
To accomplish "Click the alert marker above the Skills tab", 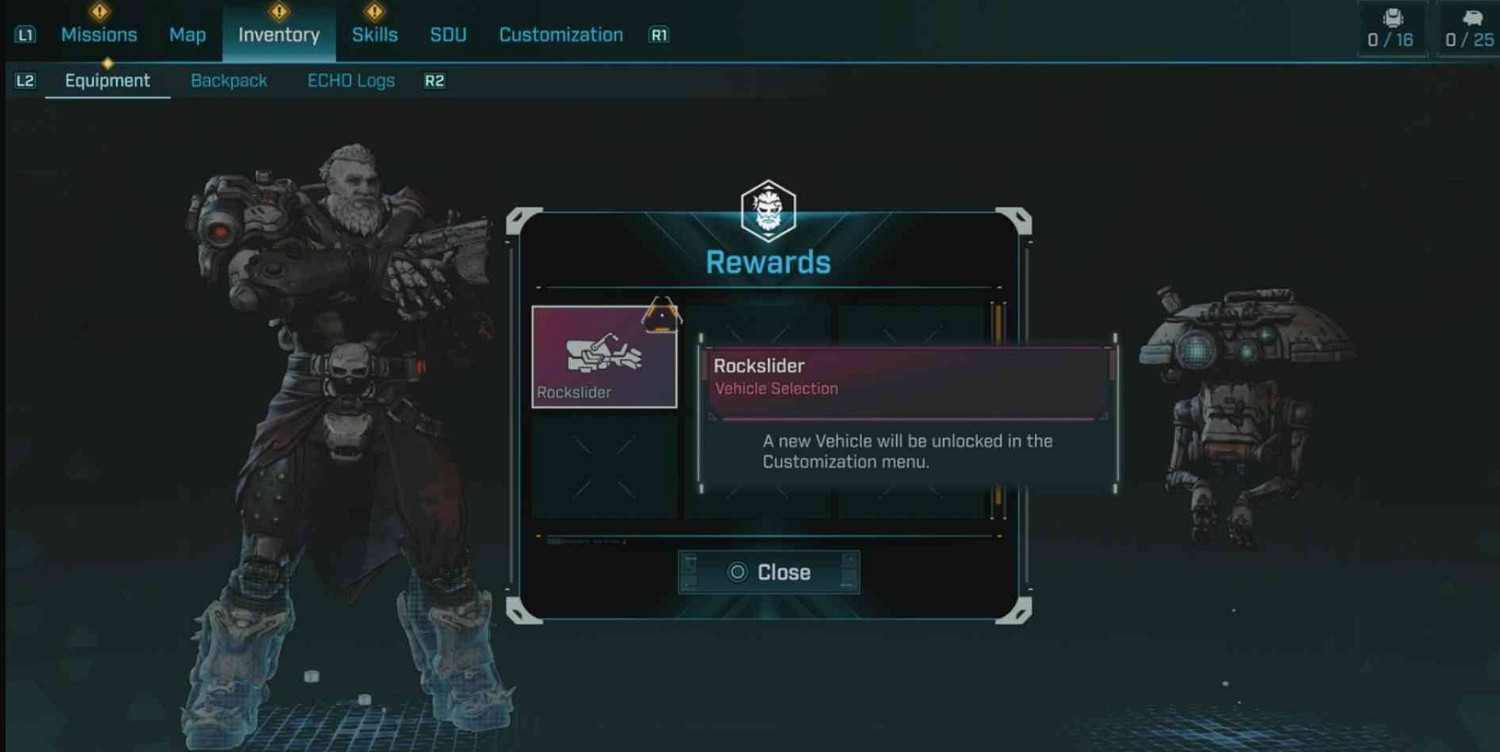I will click(x=375, y=12).
